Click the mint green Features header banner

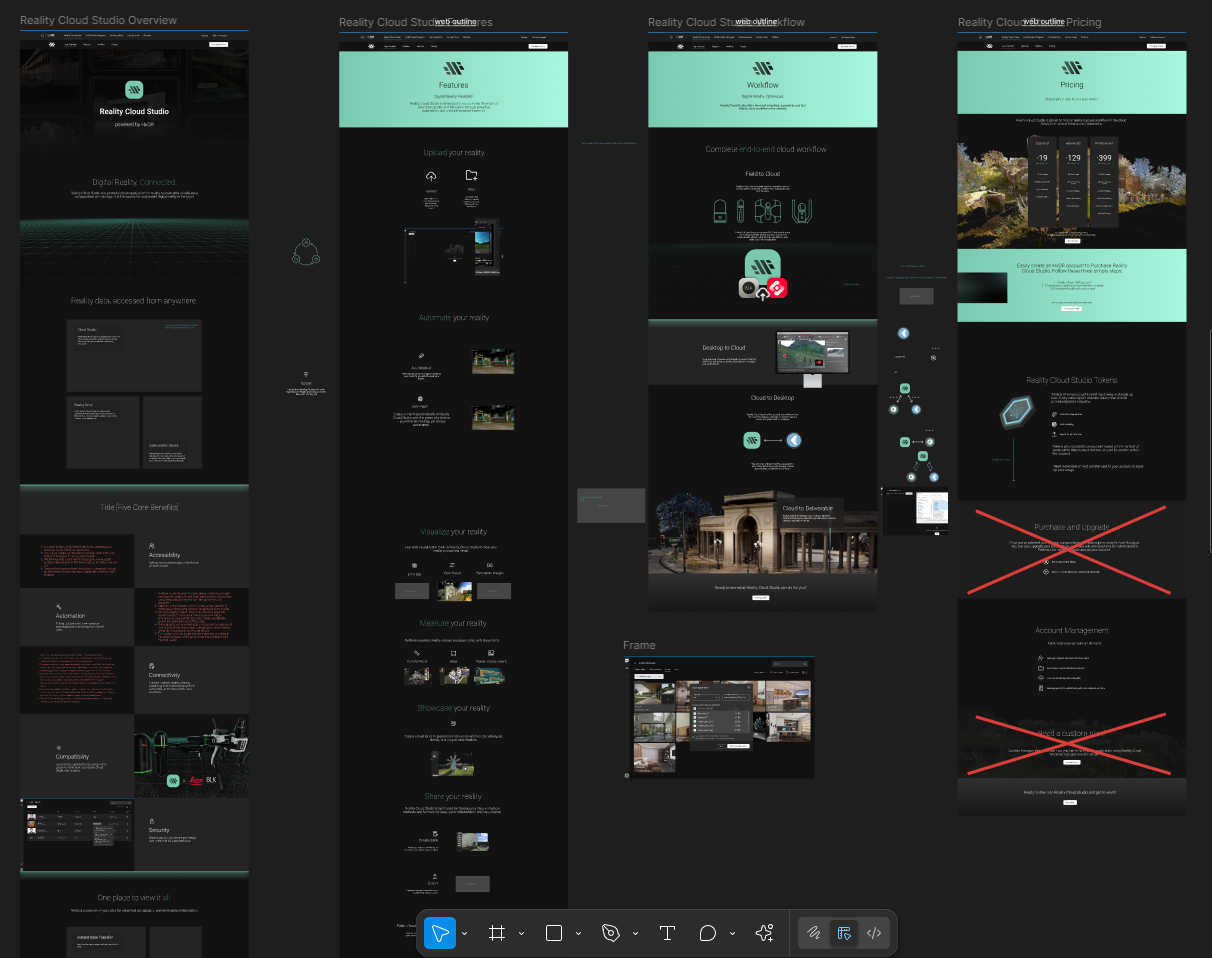453,90
